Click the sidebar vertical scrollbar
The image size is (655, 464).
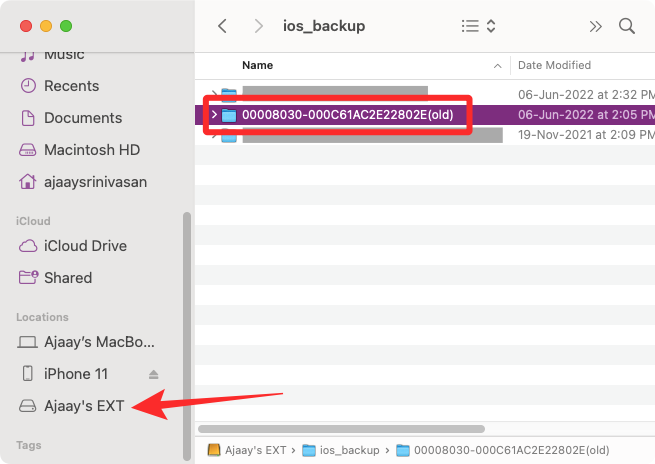click(x=186, y=330)
